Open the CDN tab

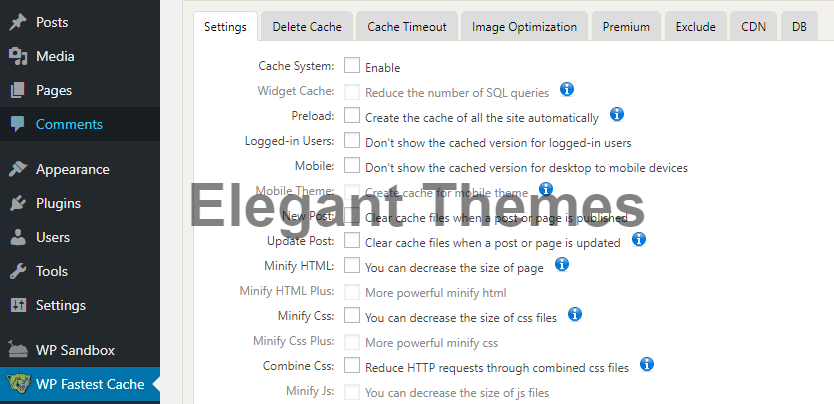coord(753,27)
